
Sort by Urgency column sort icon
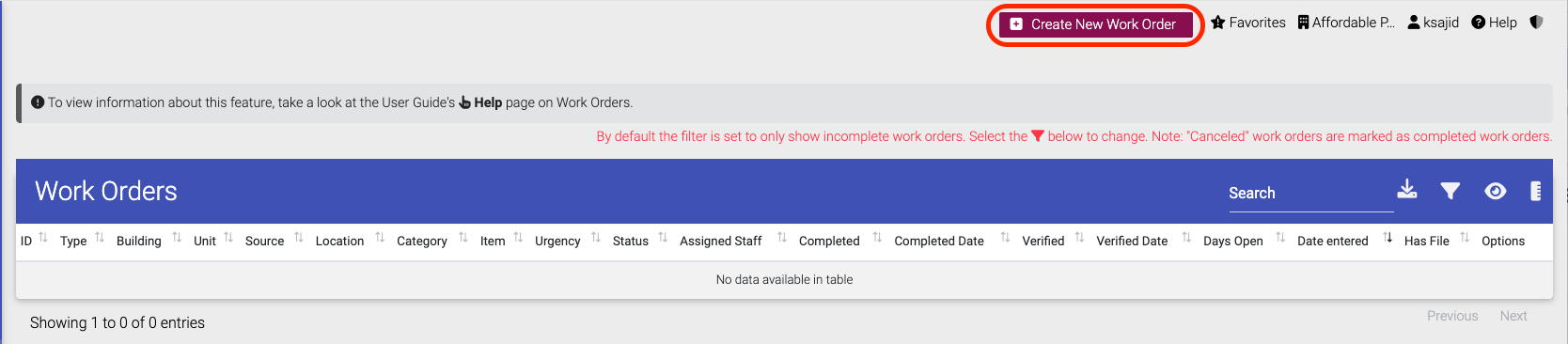pos(596,237)
